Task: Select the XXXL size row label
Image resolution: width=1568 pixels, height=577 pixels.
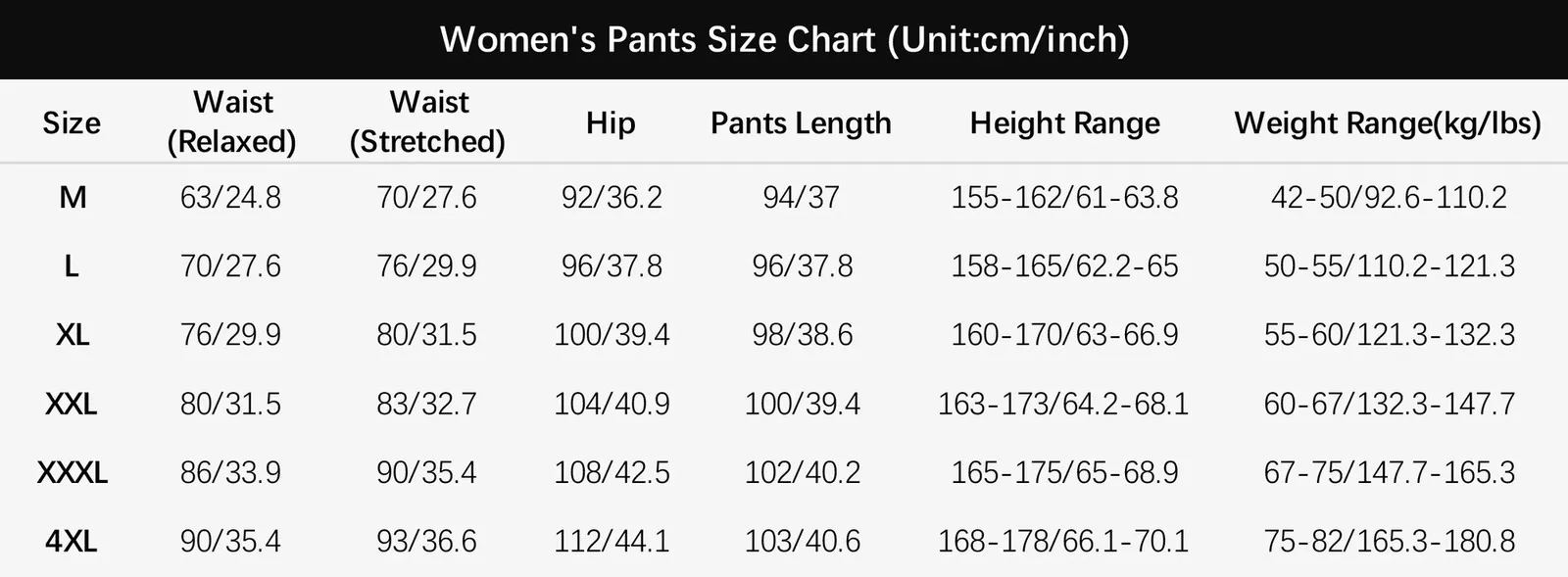Action: click(73, 473)
